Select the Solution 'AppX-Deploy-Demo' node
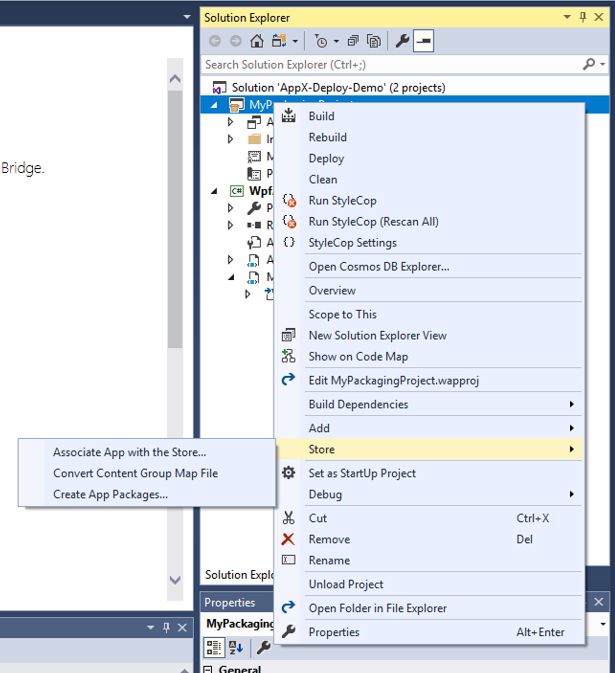Viewport: 615px width, 673px height. (x=329, y=88)
